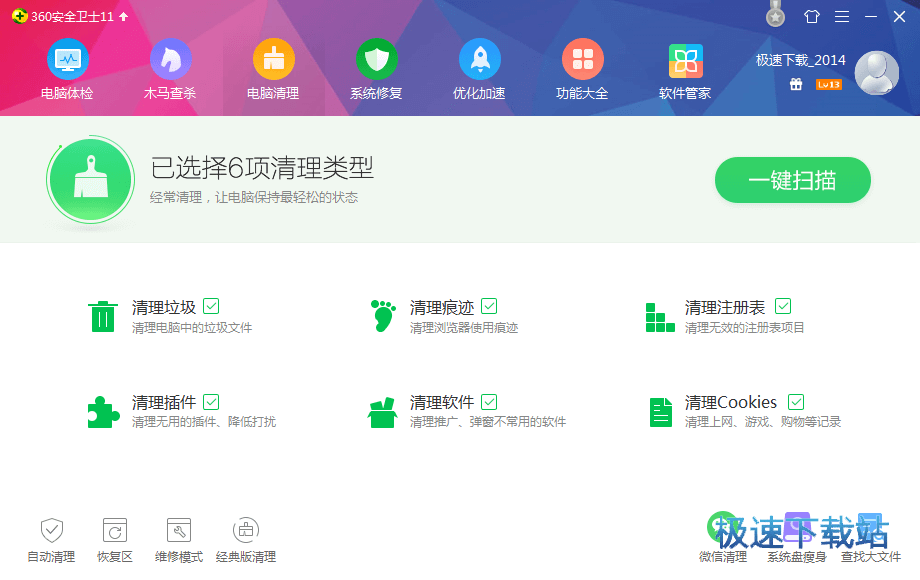Uncheck the 清理软件 checkbox
Viewport: 920px width, 580px height.
(x=489, y=402)
